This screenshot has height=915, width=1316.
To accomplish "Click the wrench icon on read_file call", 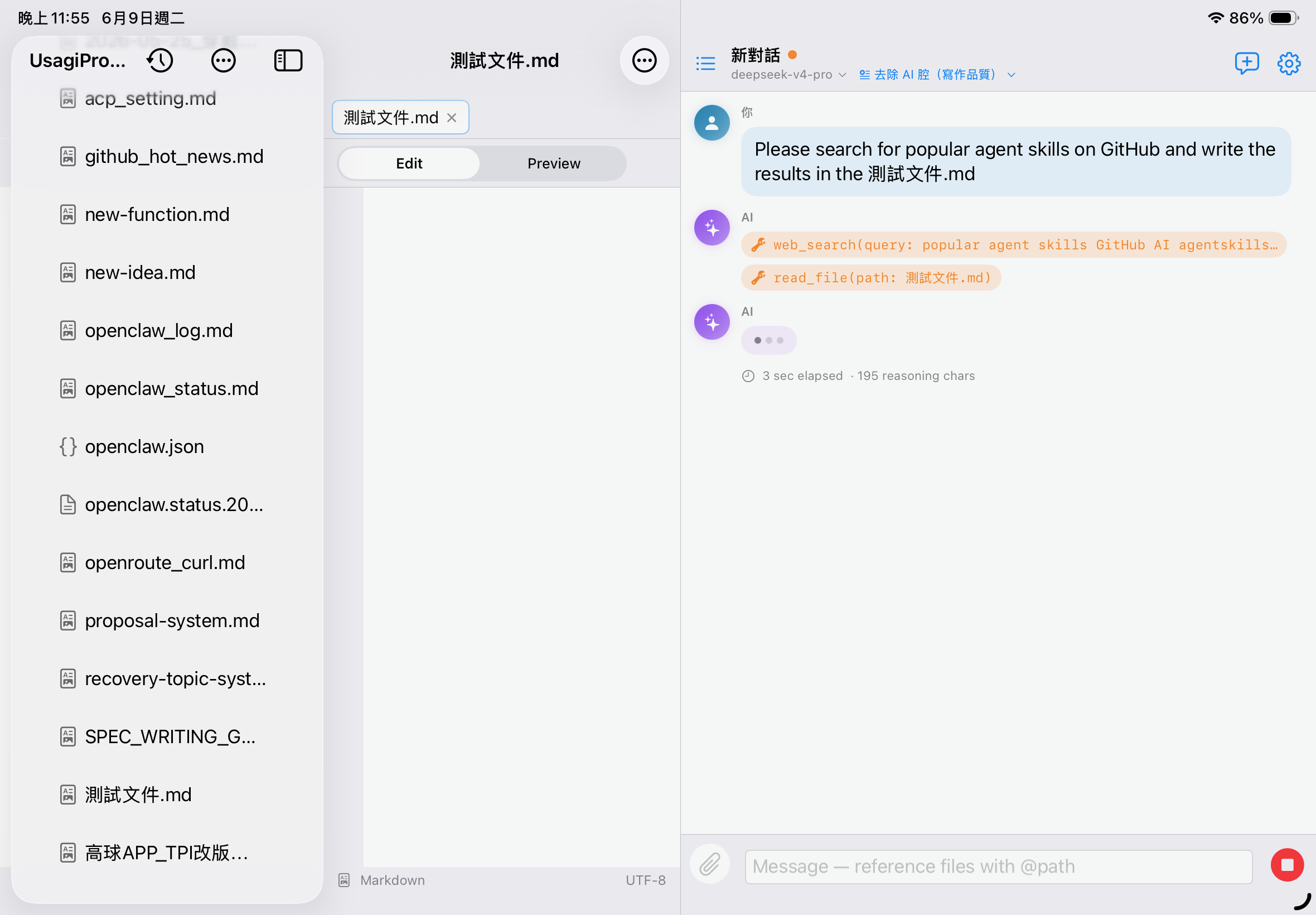I will tap(758, 278).
